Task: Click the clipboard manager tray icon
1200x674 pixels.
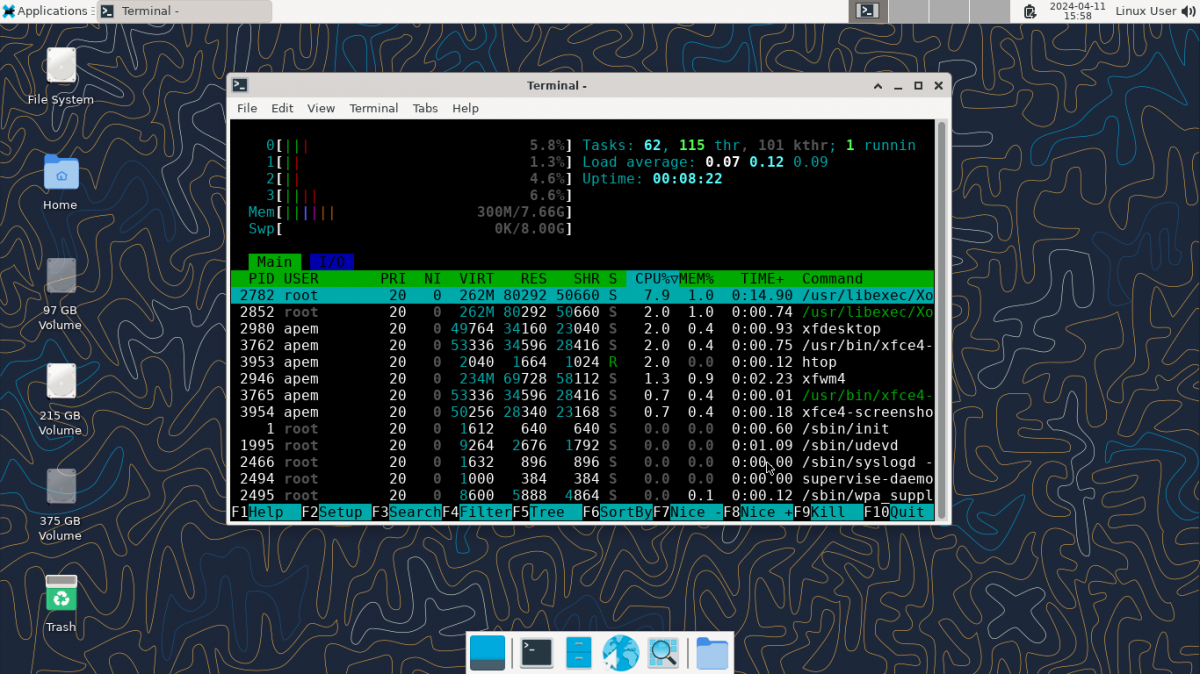Action: tap(1030, 11)
